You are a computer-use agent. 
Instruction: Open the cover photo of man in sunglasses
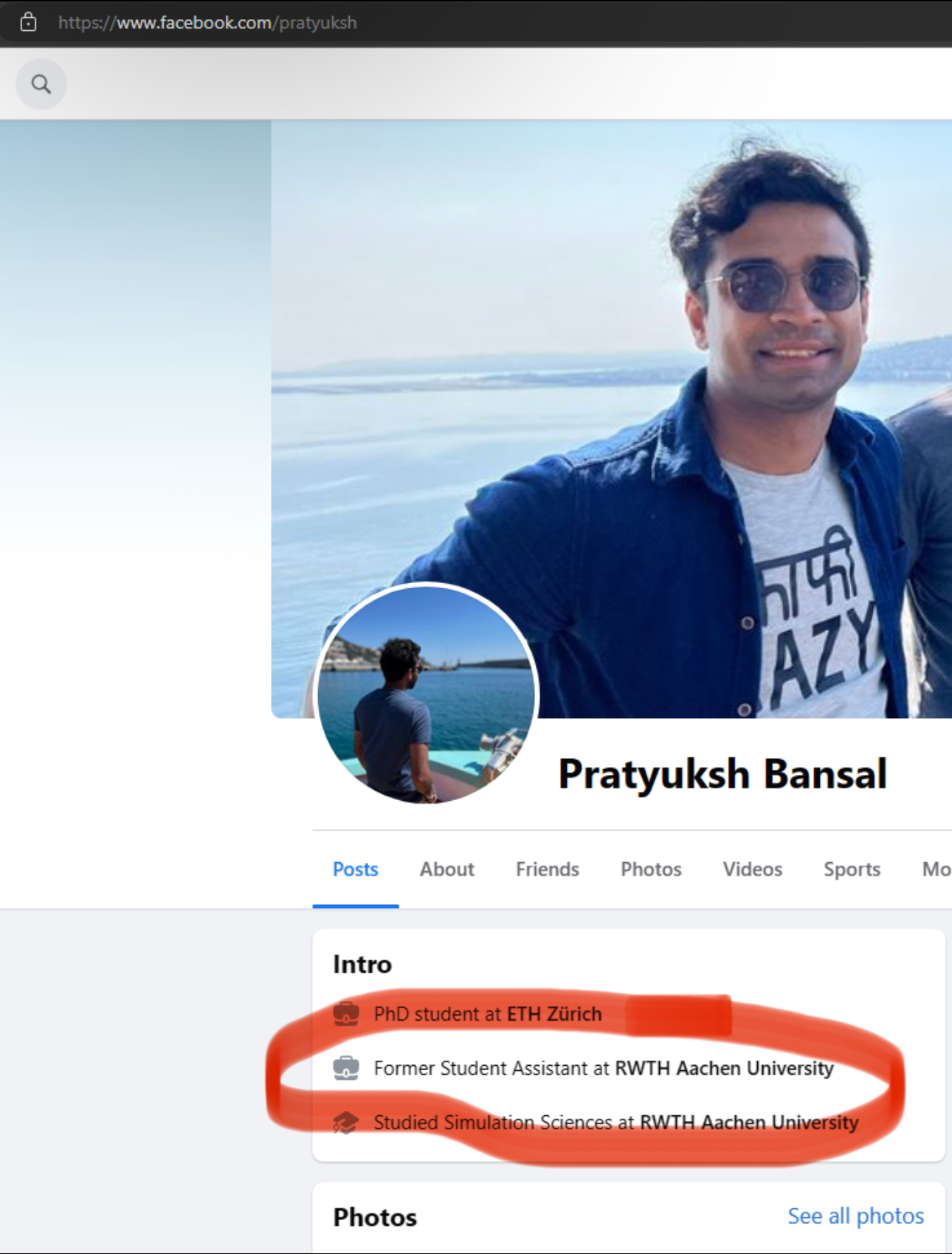tap(611, 418)
